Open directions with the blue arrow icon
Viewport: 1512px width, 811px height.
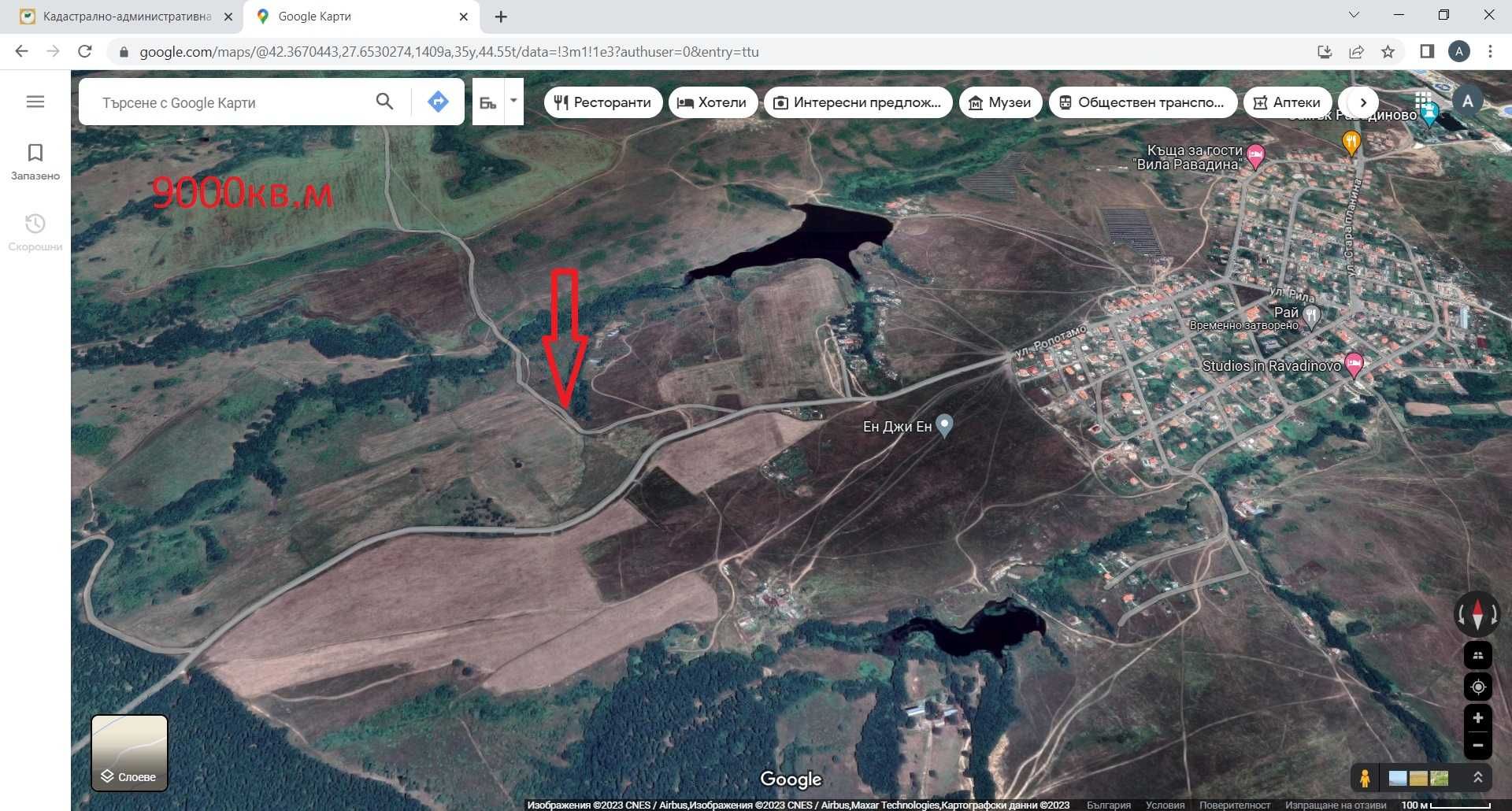tap(438, 102)
